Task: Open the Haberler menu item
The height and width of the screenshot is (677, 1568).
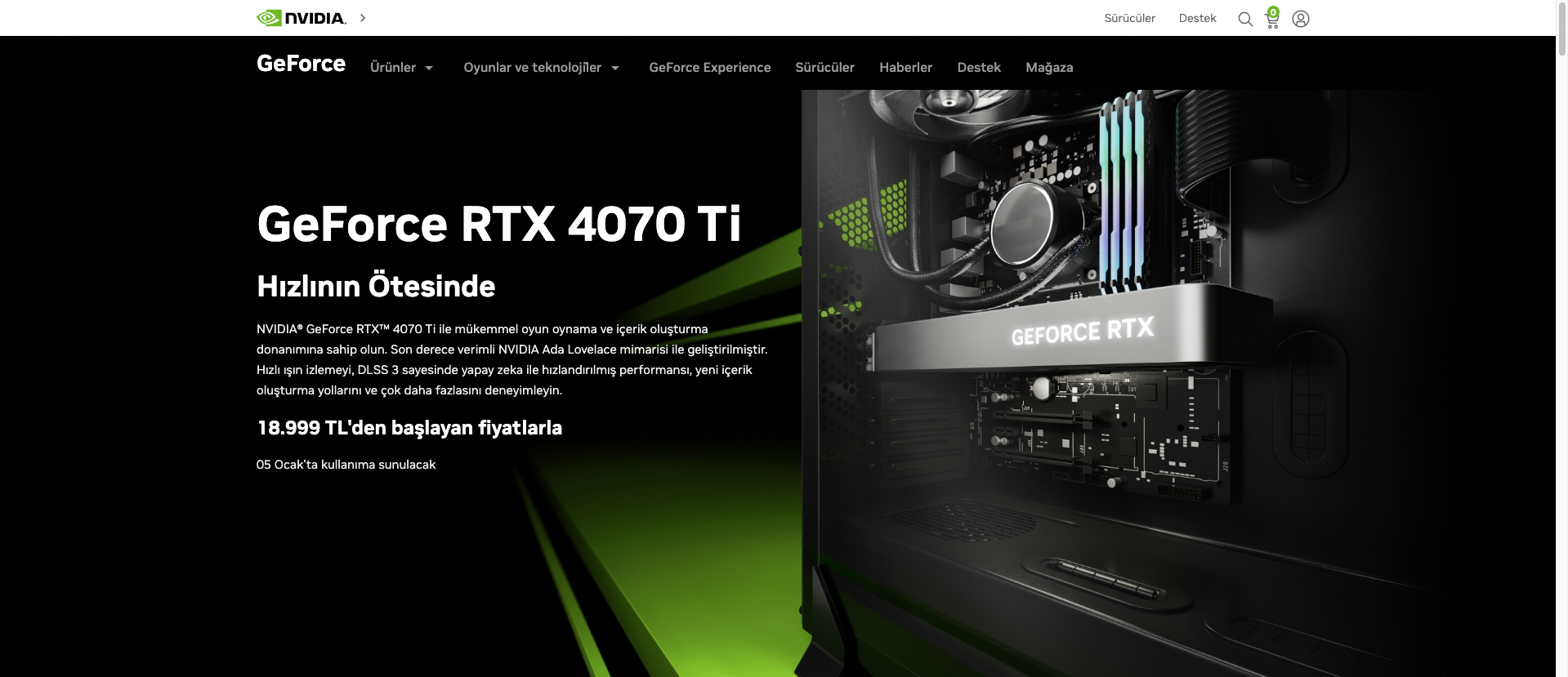Action: tap(905, 68)
